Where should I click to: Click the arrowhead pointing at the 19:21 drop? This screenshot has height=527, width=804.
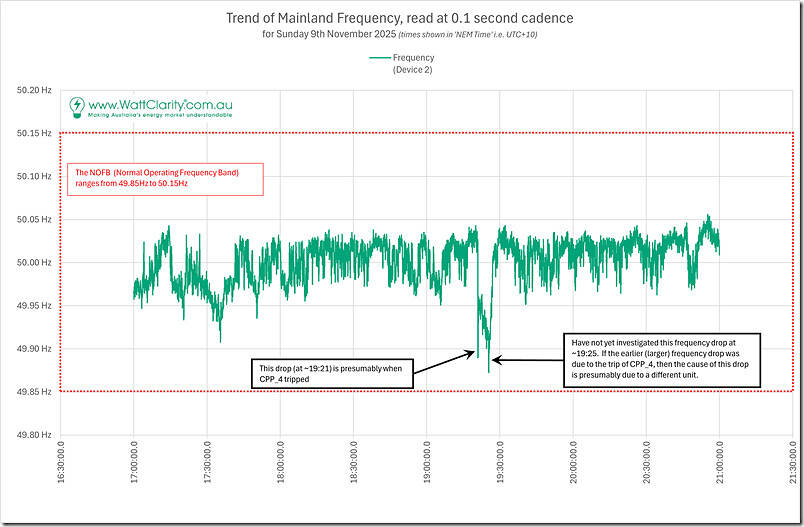click(x=476, y=352)
